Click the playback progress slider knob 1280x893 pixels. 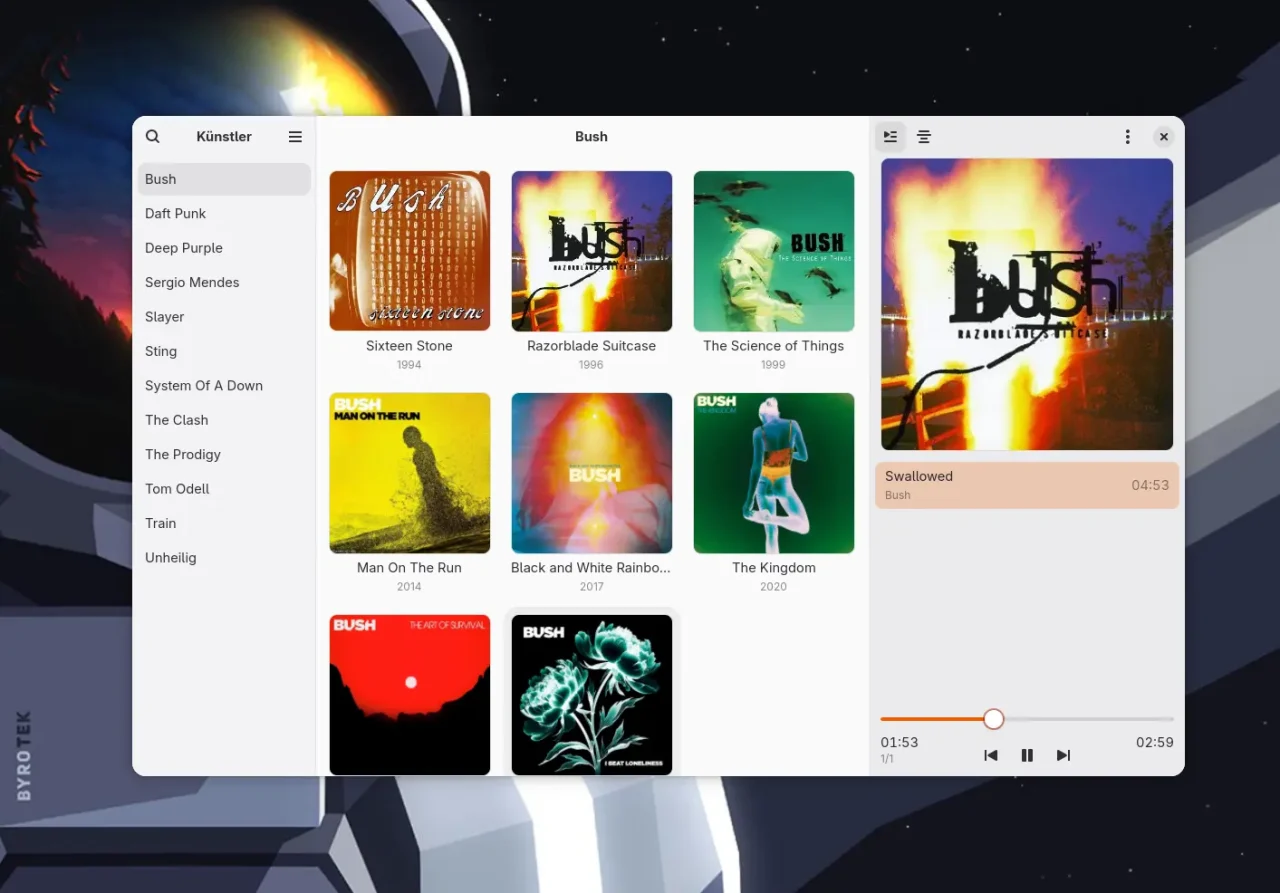993,719
